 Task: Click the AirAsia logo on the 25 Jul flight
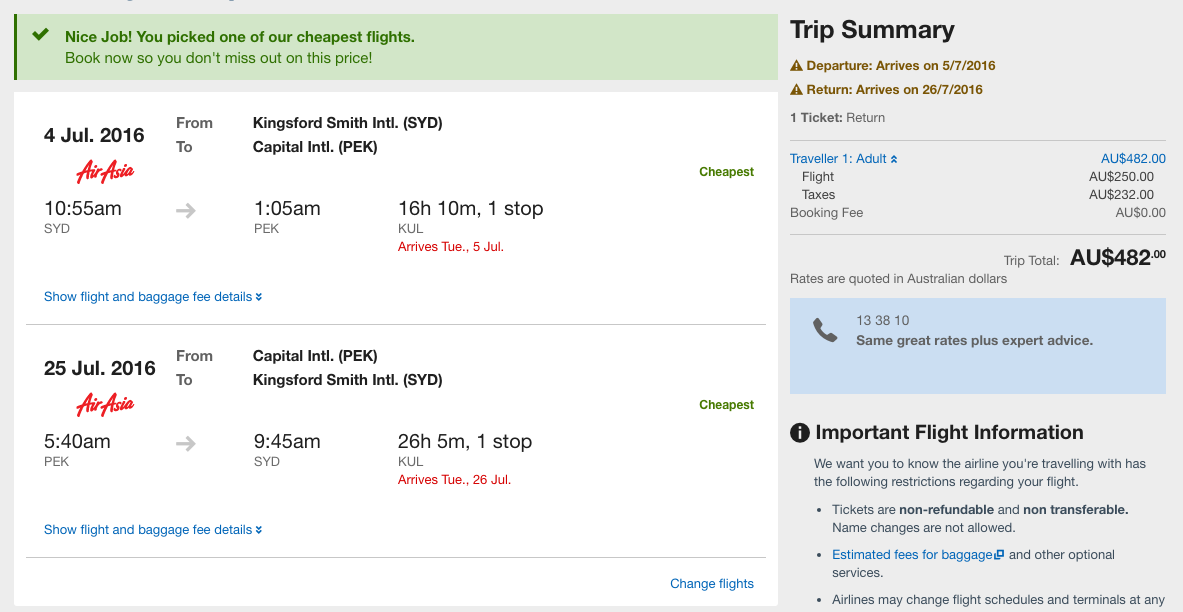[x=105, y=405]
